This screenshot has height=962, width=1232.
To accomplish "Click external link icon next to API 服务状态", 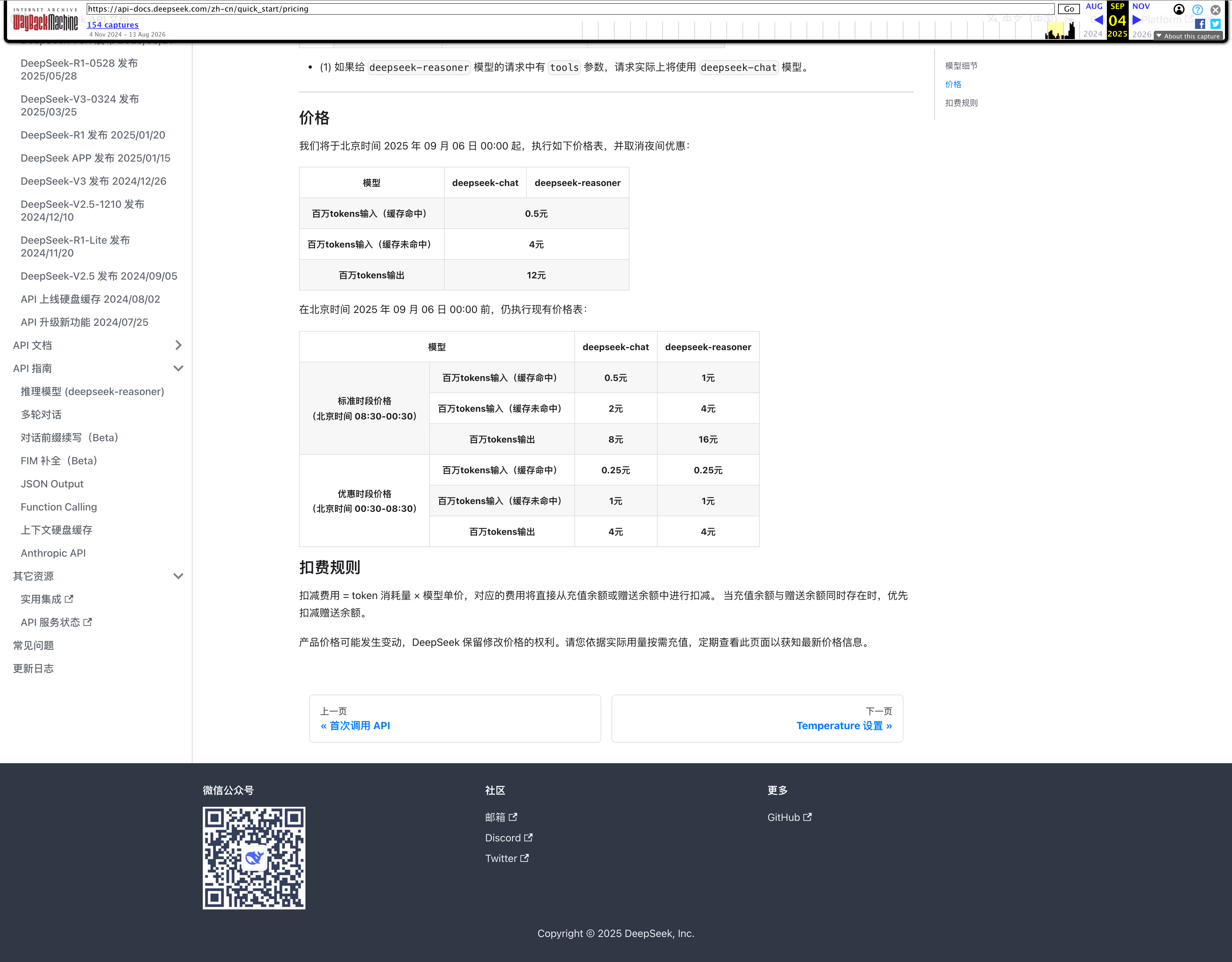I will coord(88,622).
